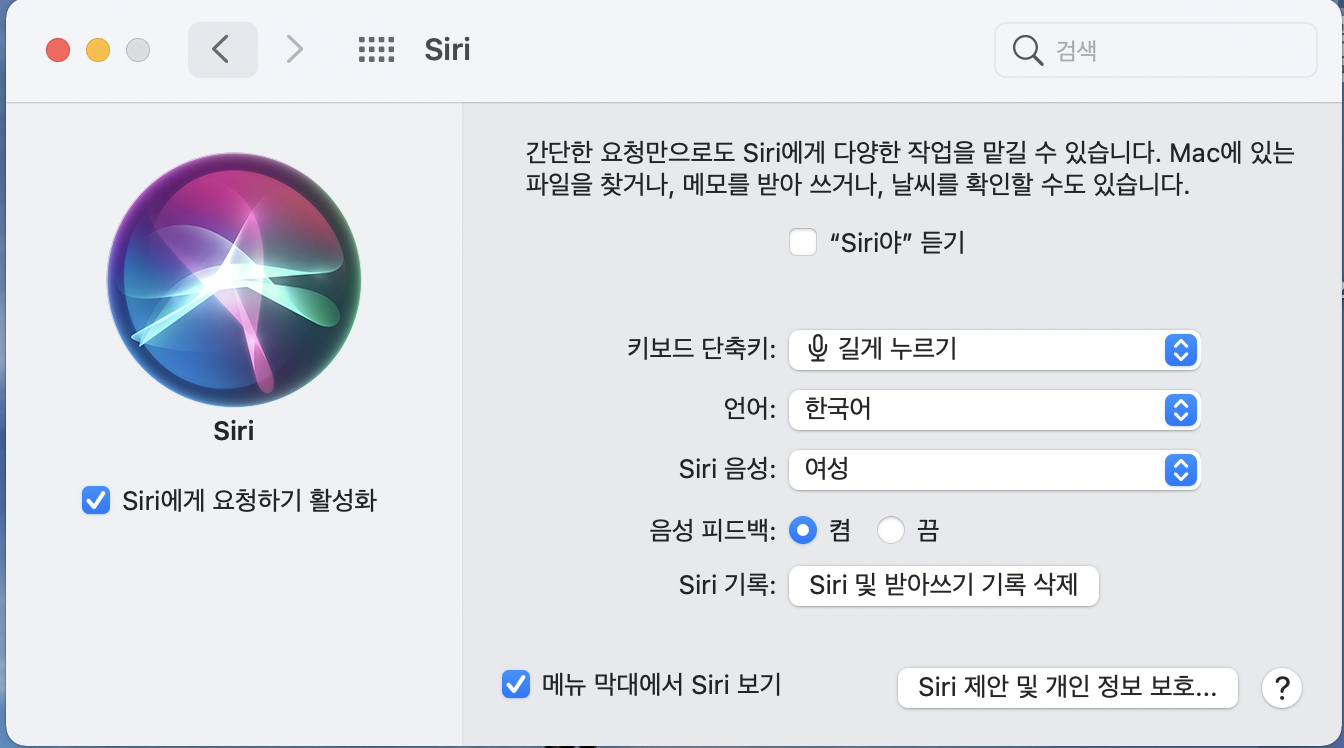Close the window with red button
1344x748 pixels.
coord(58,50)
